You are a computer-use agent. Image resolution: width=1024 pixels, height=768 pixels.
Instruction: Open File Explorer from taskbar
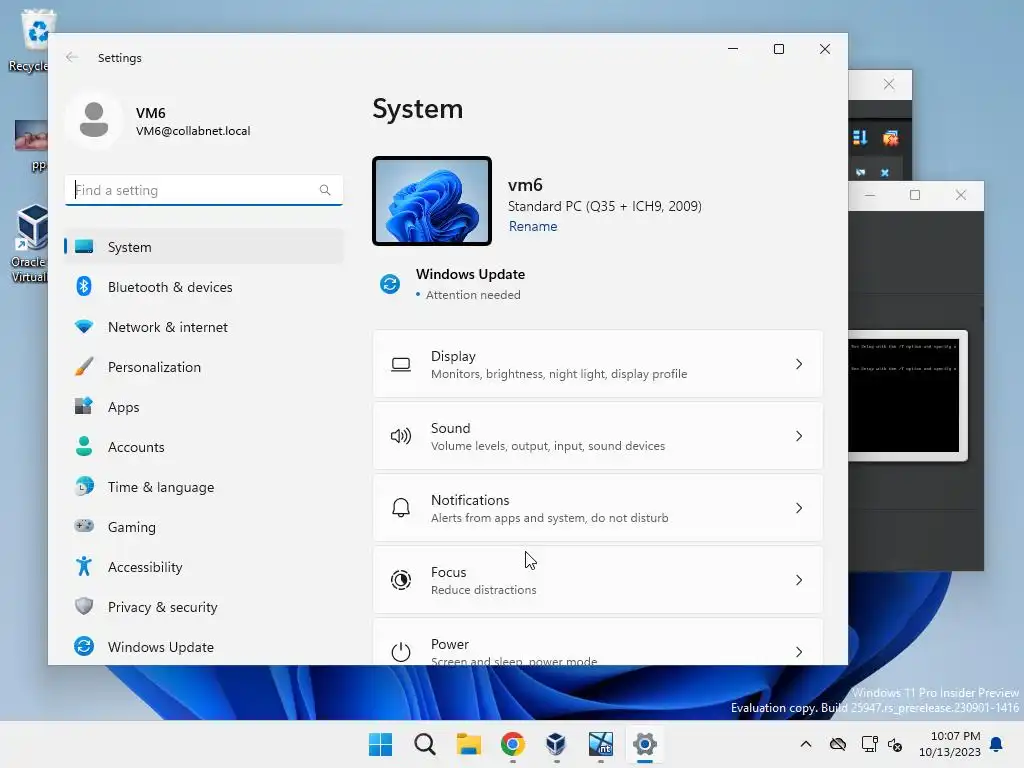tap(468, 744)
